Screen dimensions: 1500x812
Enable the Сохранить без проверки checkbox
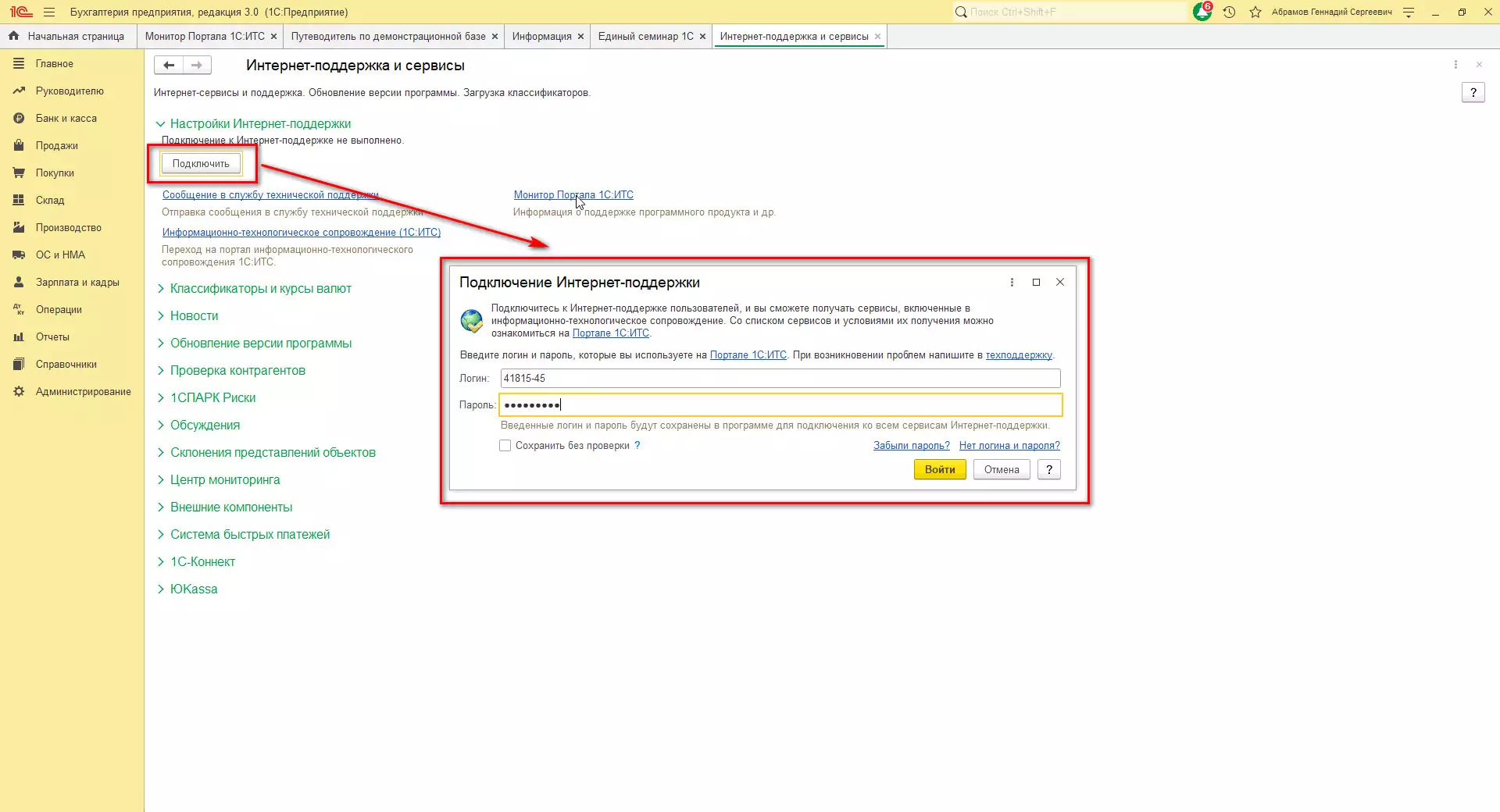(x=505, y=446)
